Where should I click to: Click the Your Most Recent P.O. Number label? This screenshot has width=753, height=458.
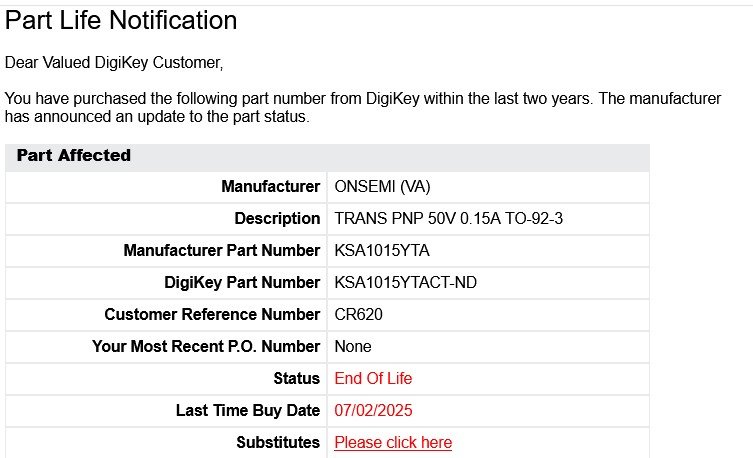click(x=206, y=346)
